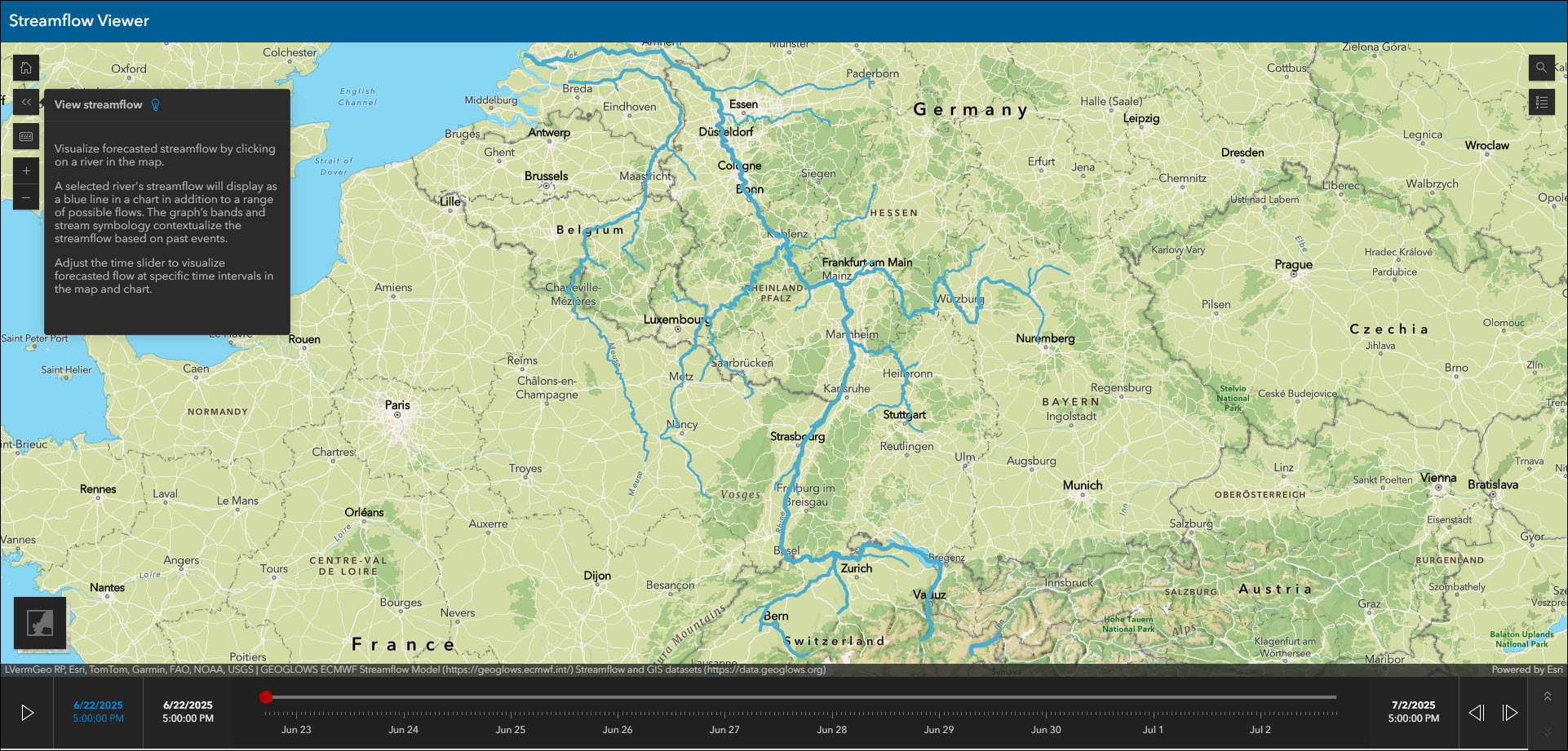1568x751 pixels.
Task: Click the blue current time 6/22/2025 label
Action: pos(98,705)
